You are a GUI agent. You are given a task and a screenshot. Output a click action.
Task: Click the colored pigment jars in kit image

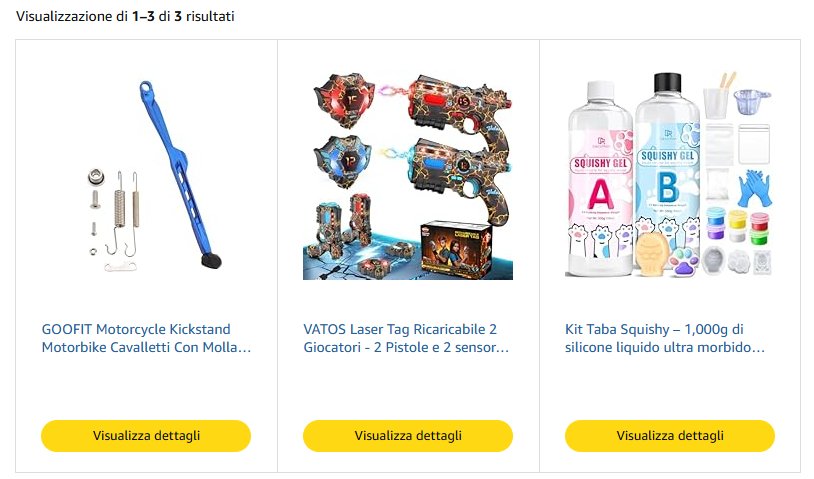coord(737,226)
